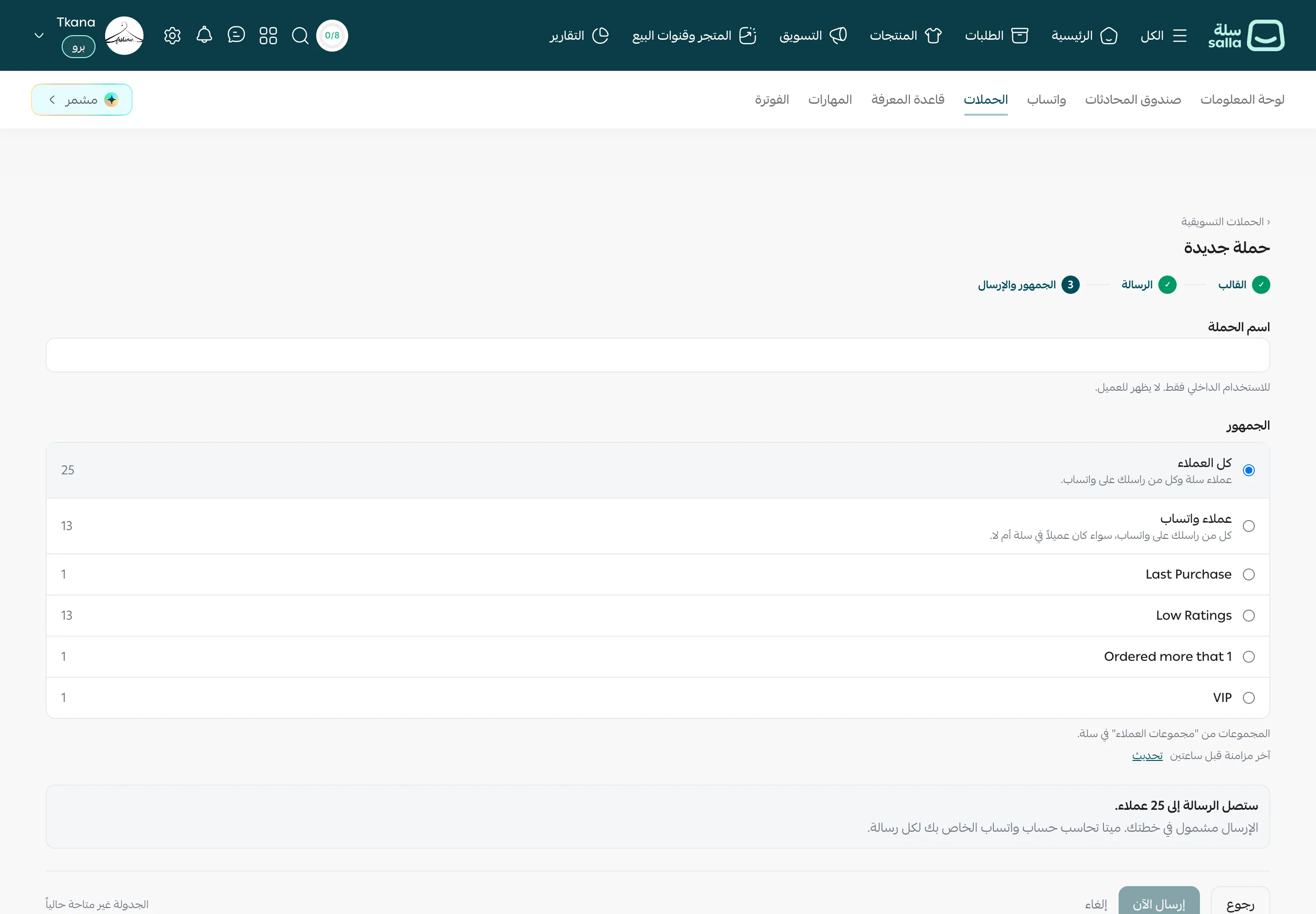Image resolution: width=1316 pixels, height=914 pixels.
Task: Click the Salla logo icon
Action: [x=1266, y=36]
